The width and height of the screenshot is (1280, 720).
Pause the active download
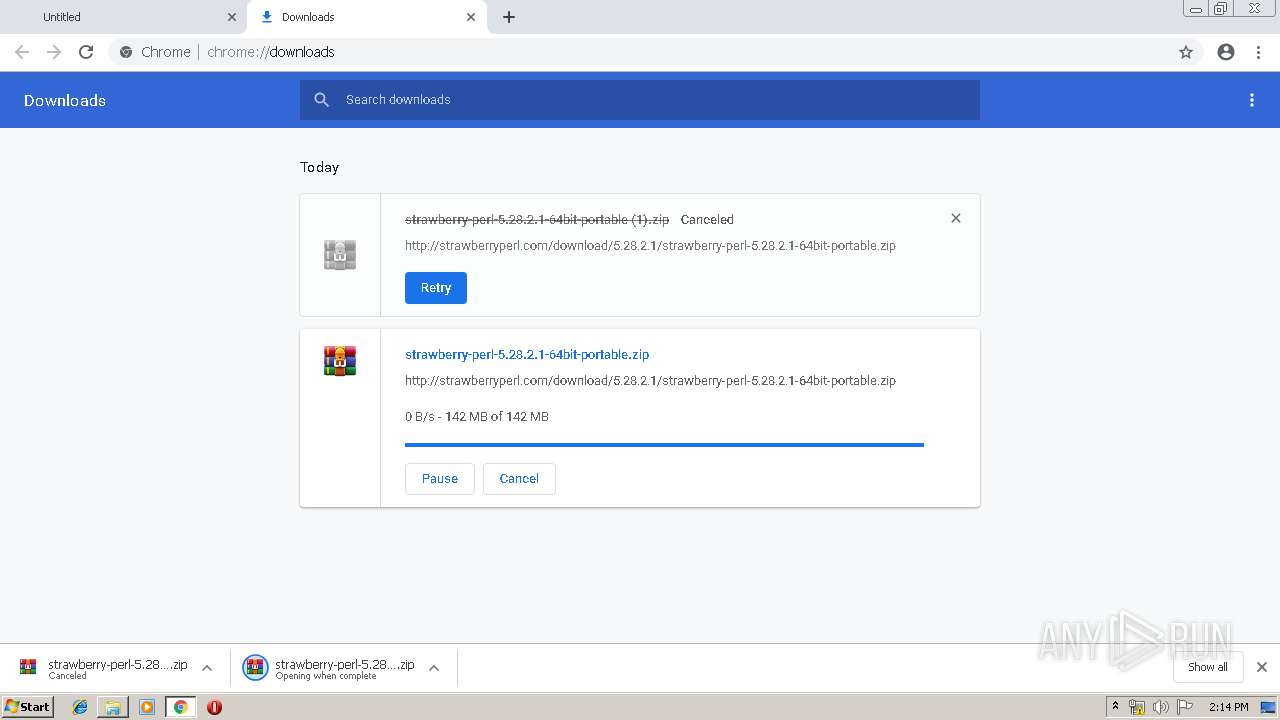[x=440, y=479]
